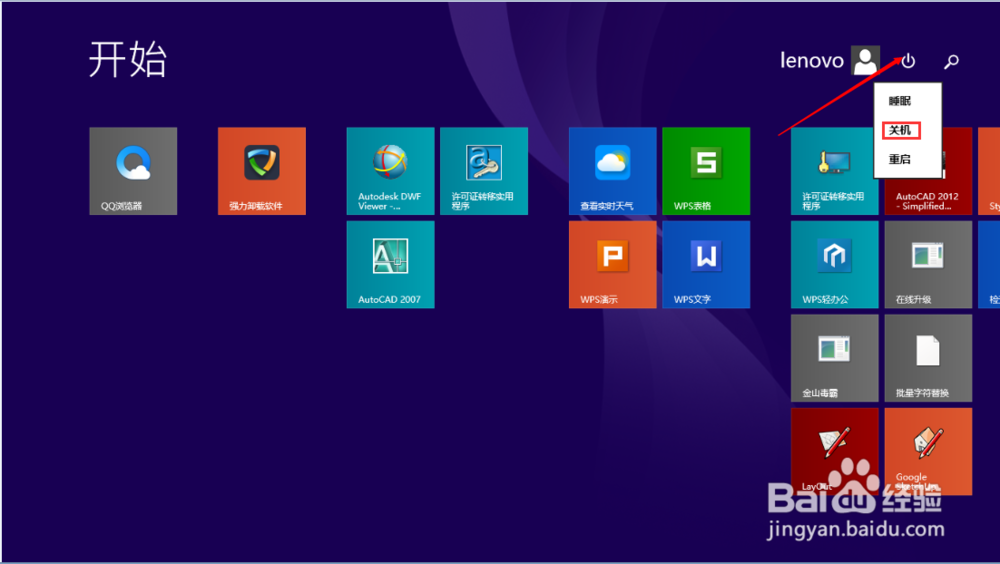Click the lenovo user account avatar
Image resolution: width=1000 pixels, height=564 pixels.
point(865,61)
